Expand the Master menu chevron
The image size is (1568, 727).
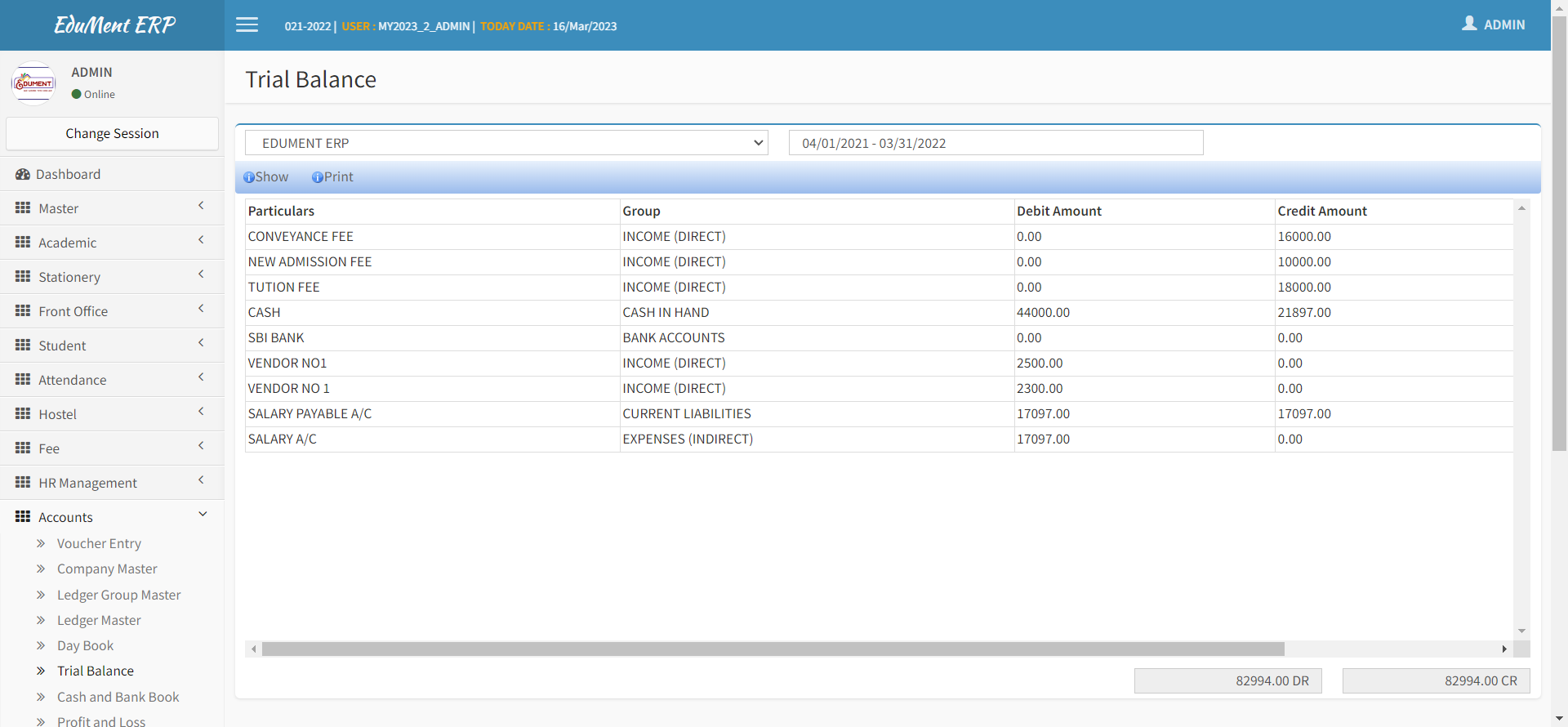click(x=201, y=206)
